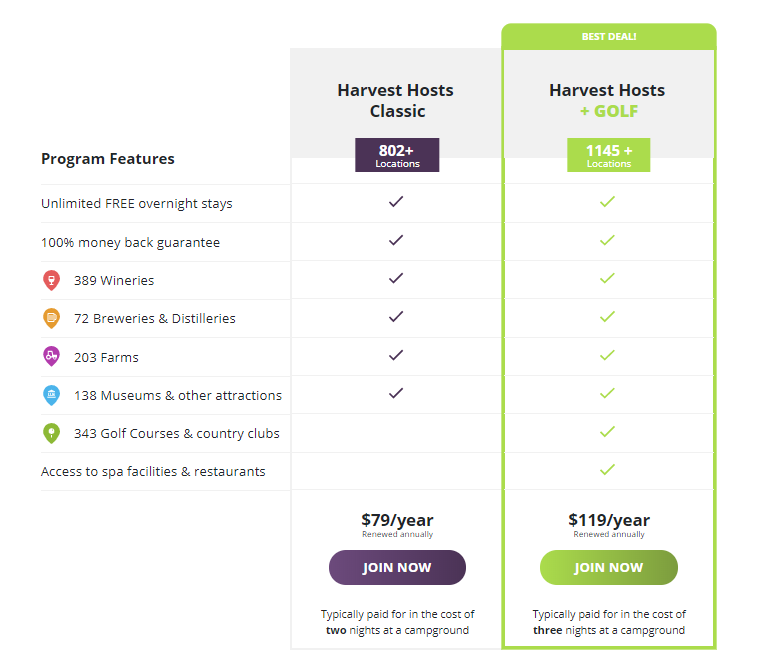
Task: Click Classic checkmark in 203 Farms row
Action: tap(396, 355)
